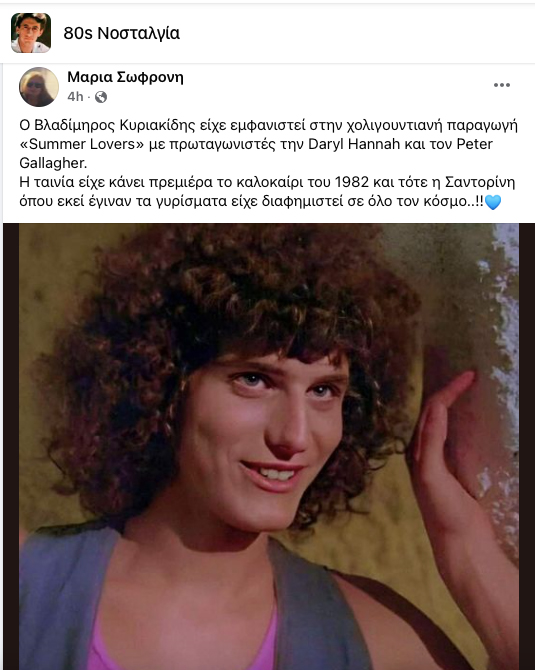Click the black bar left of photo
The image size is (535, 670).
[11, 447]
